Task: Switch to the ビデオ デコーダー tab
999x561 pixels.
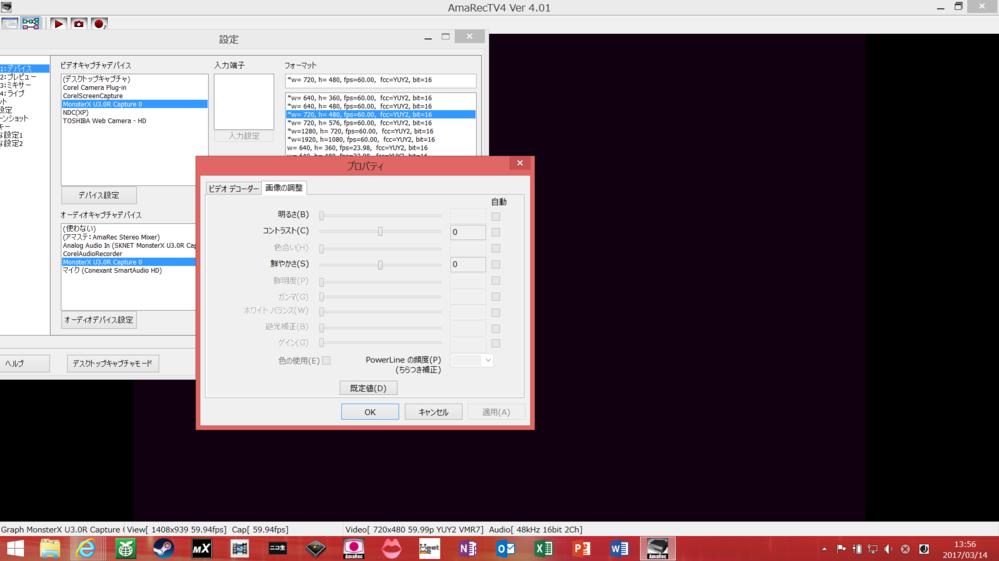Action: point(233,188)
